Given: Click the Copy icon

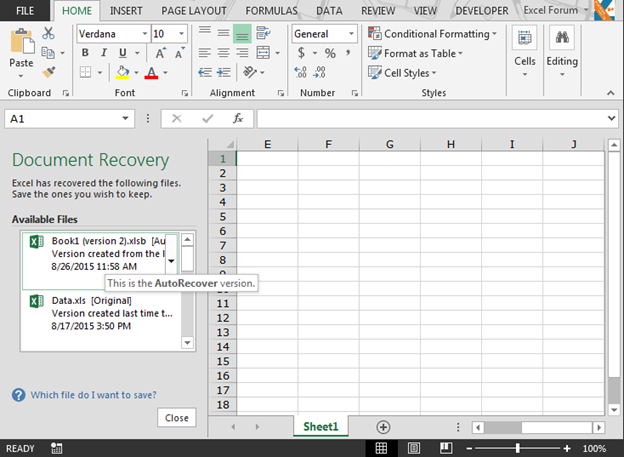Looking at the screenshot, I should tap(48, 53).
